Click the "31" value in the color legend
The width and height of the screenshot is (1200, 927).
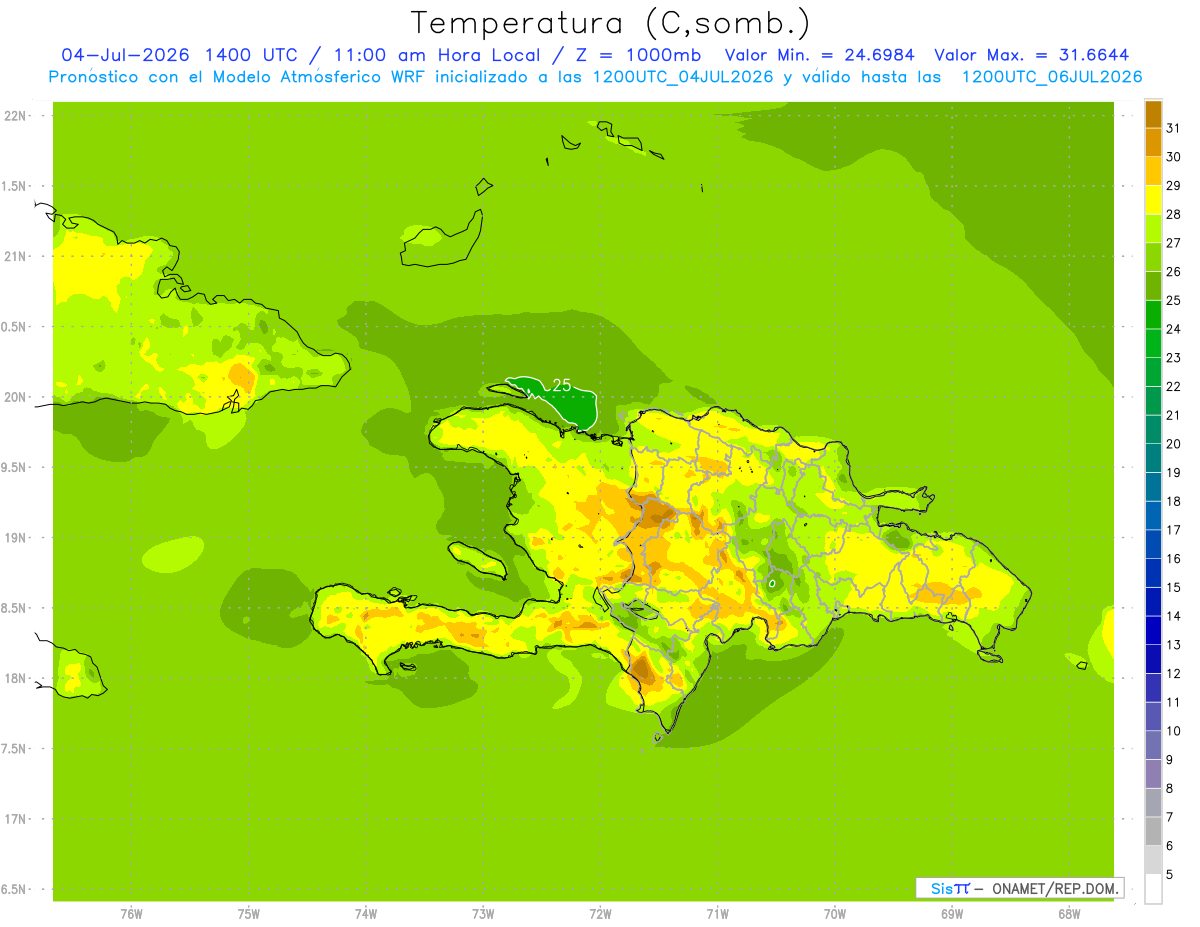pyautogui.click(x=1173, y=128)
